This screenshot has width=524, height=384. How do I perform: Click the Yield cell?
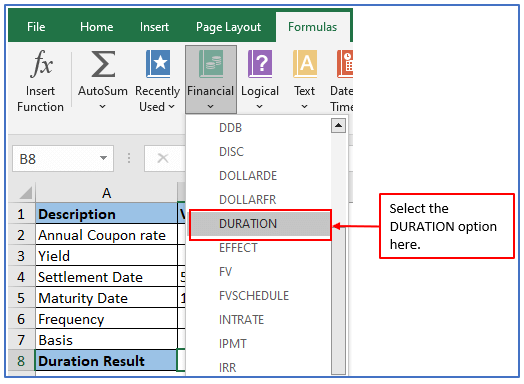pos(106,256)
